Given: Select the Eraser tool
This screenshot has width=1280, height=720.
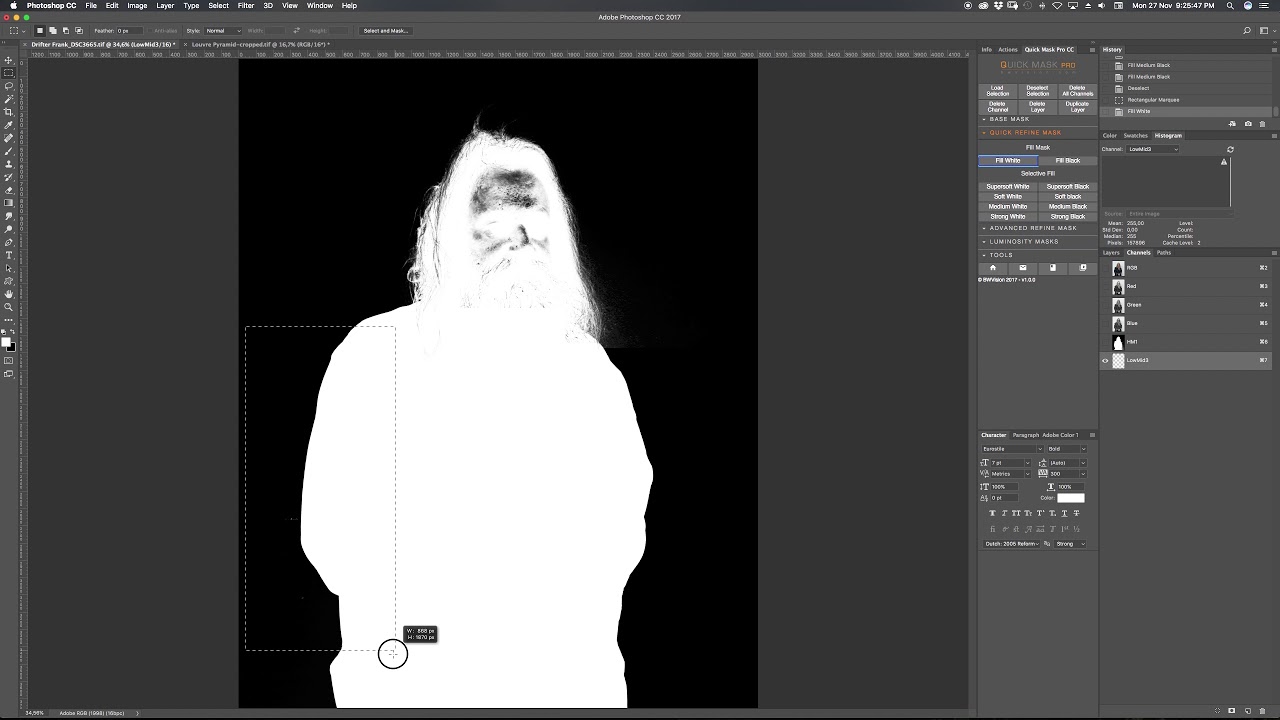Looking at the screenshot, I should [9, 190].
